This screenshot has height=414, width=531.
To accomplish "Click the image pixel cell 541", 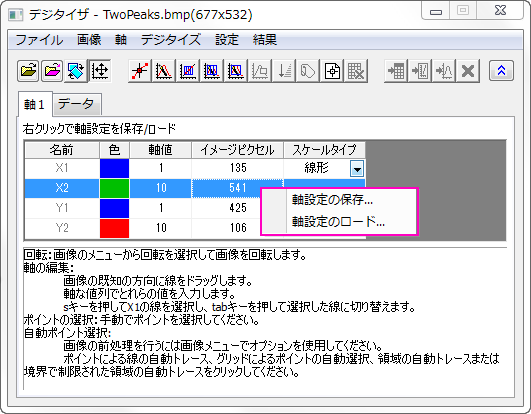I will tap(238, 188).
